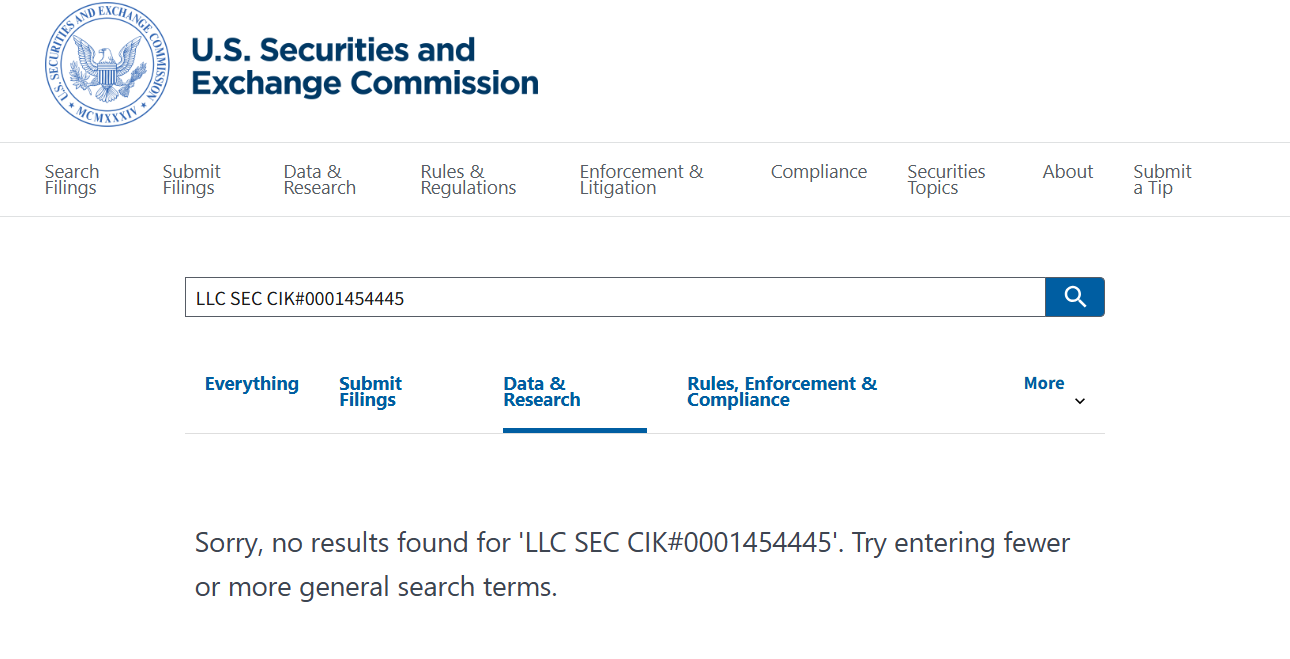Go to Submit a Tip
This screenshot has width=1290, height=659.
tap(1162, 180)
